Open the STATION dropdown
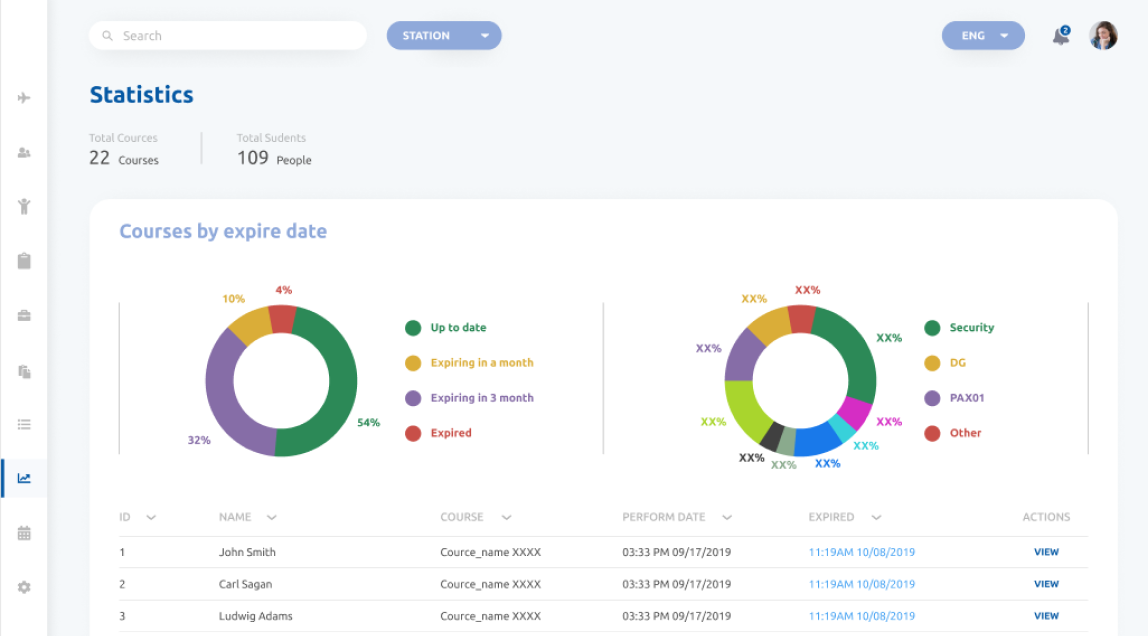The width and height of the screenshot is (1148, 636). pos(444,35)
